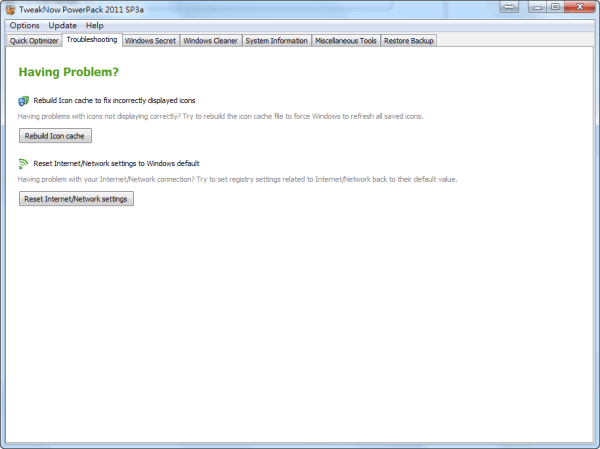This screenshot has height=449, width=600.
Task: Click the Internet/Network connection description paragraph
Action: pyautogui.click(x=237, y=180)
